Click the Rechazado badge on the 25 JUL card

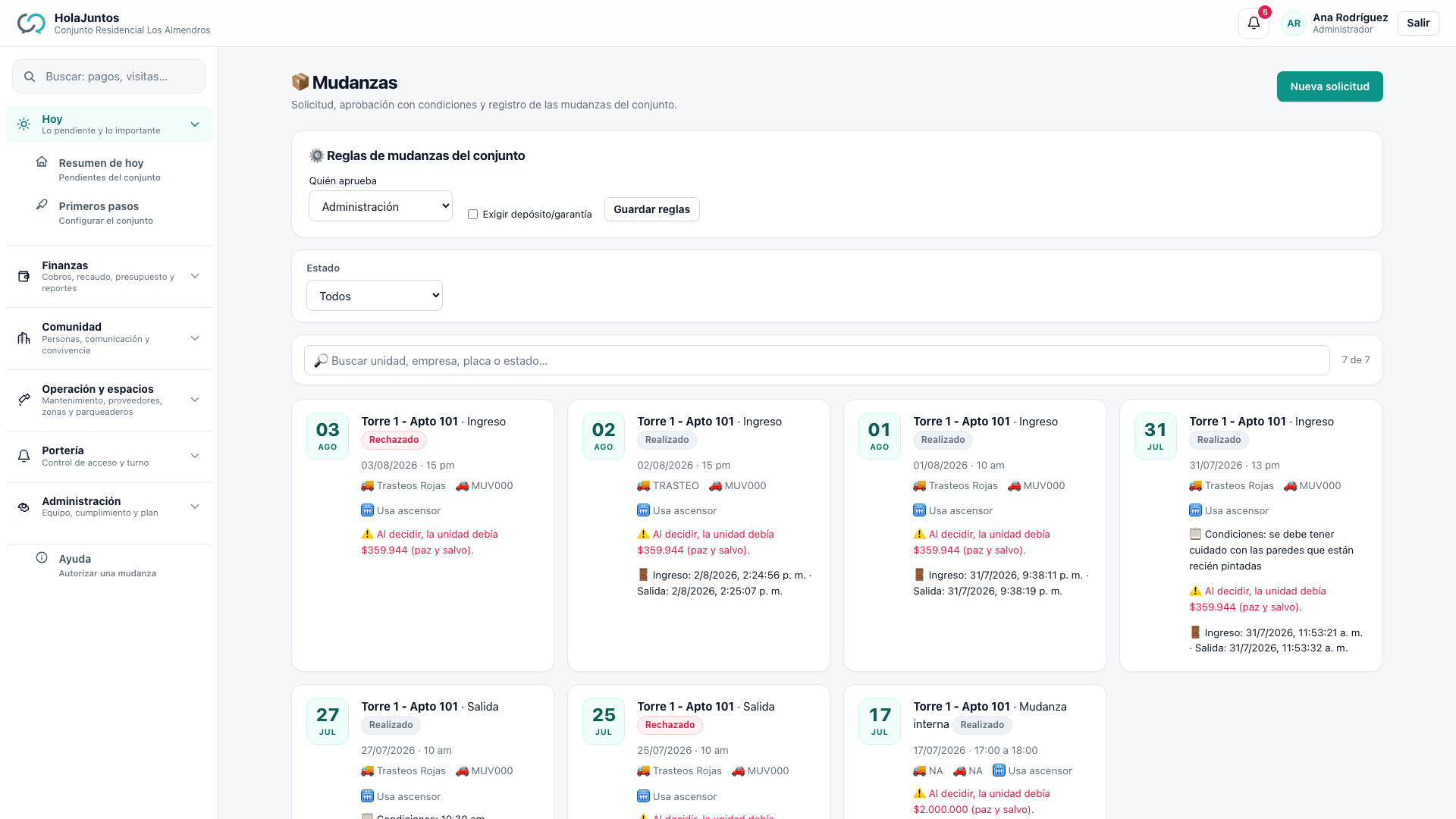click(670, 725)
